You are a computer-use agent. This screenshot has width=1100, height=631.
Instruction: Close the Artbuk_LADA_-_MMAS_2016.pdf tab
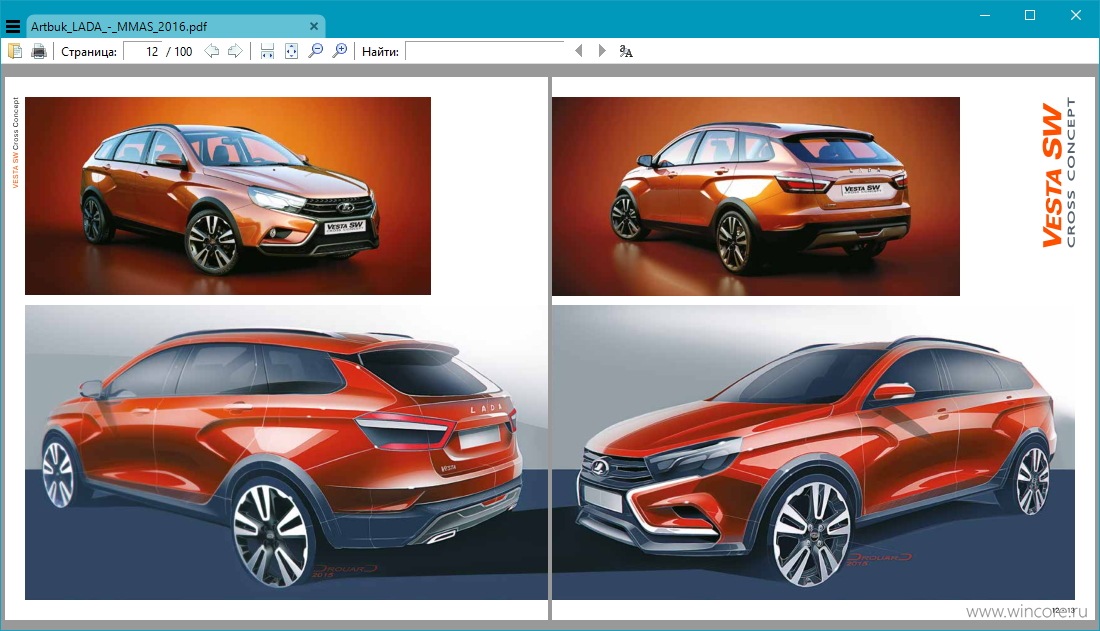[x=314, y=27]
